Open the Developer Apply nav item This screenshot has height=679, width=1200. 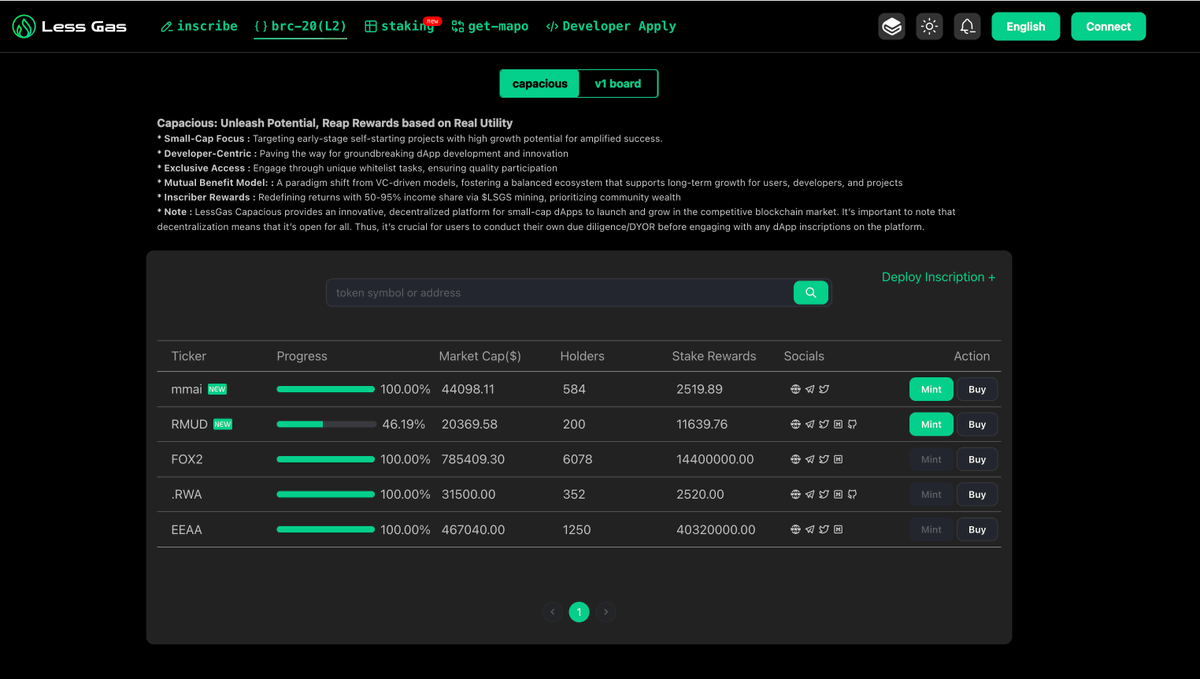coord(611,26)
